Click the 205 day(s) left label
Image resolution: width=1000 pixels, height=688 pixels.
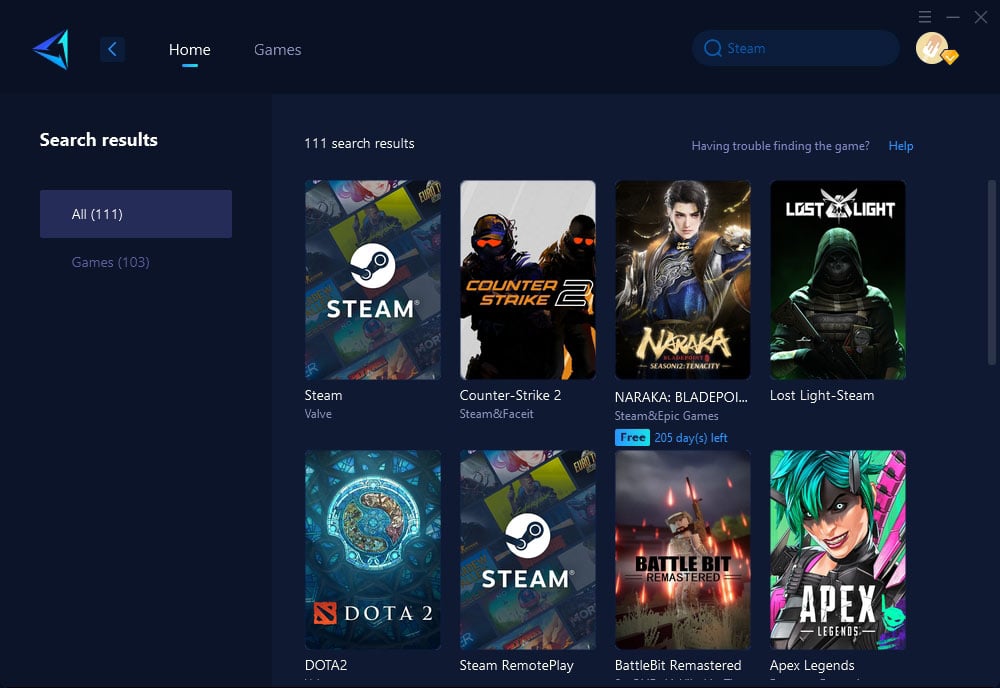pos(691,438)
